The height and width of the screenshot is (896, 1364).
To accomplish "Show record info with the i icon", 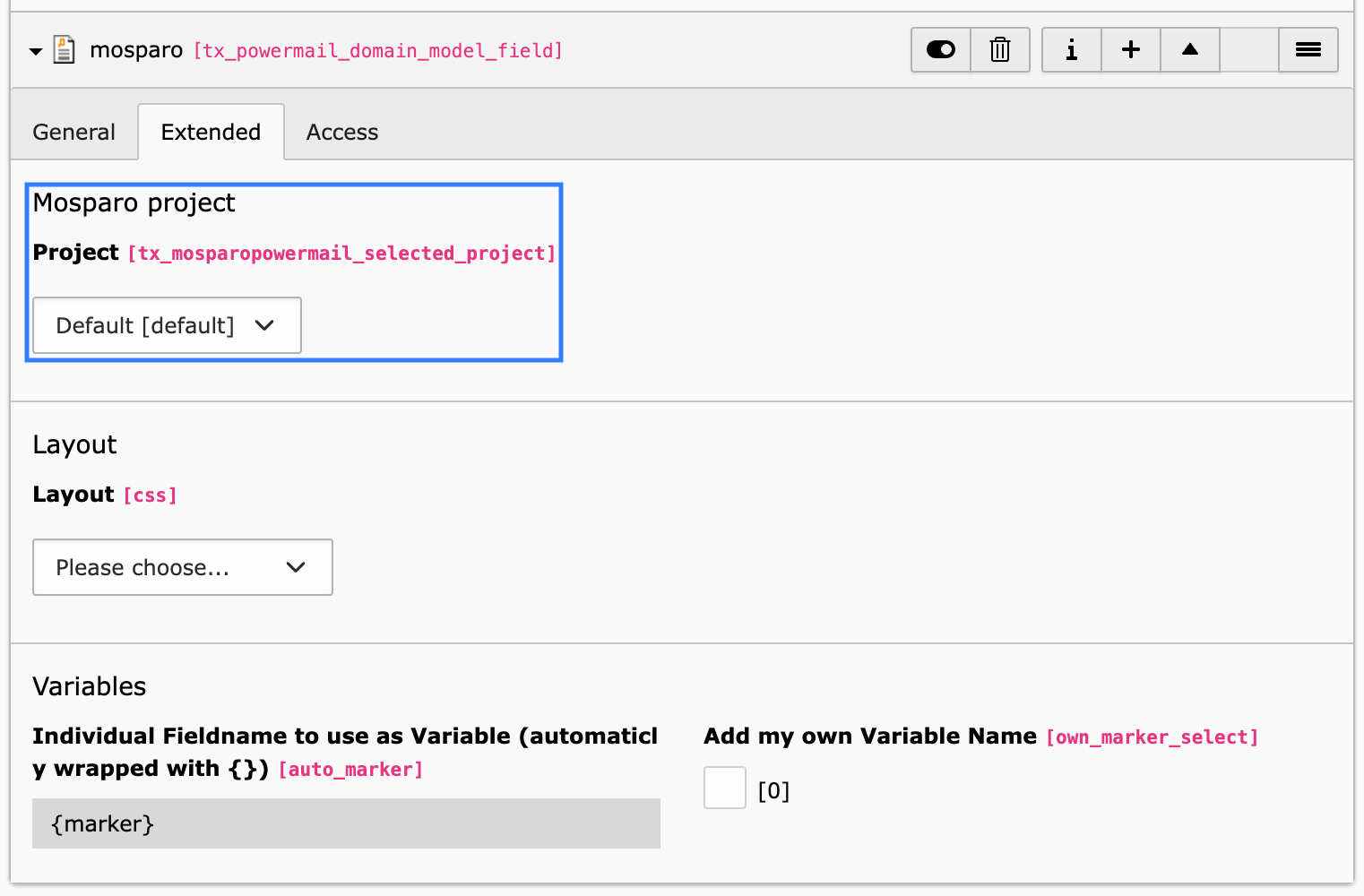I will [x=1072, y=49].
